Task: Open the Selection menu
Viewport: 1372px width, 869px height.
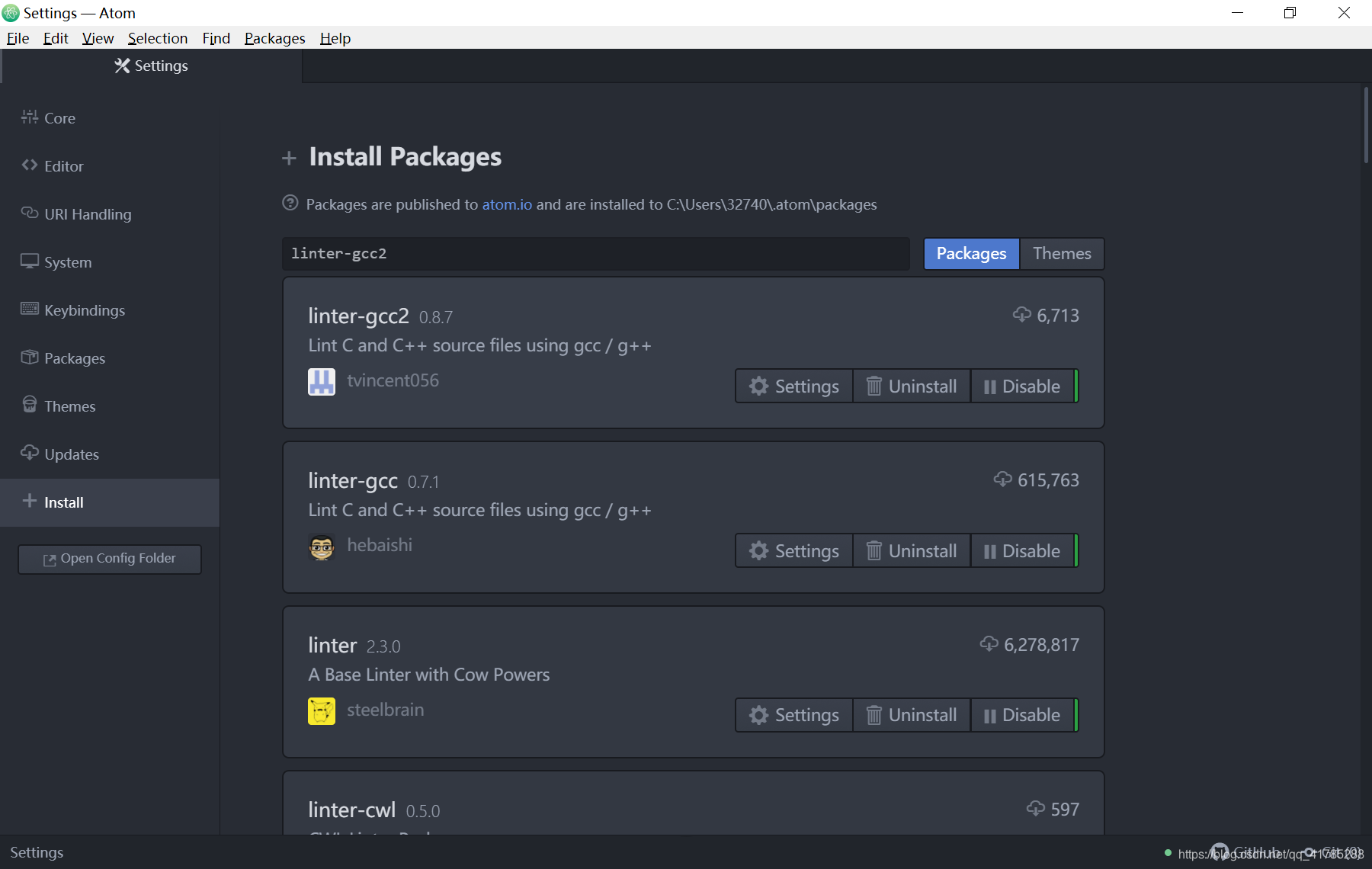Action: [157, 38]
